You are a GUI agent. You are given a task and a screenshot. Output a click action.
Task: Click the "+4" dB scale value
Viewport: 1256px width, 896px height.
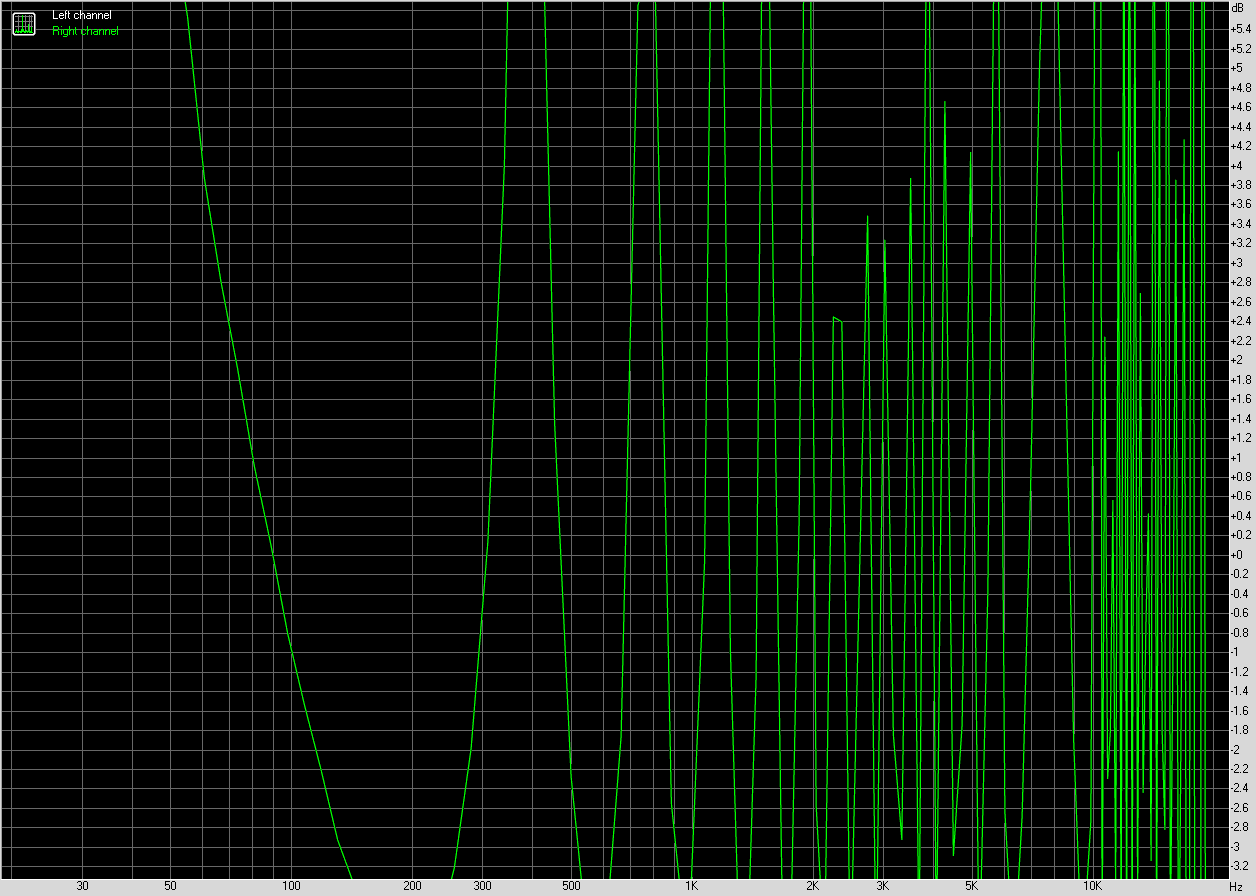1236,165
